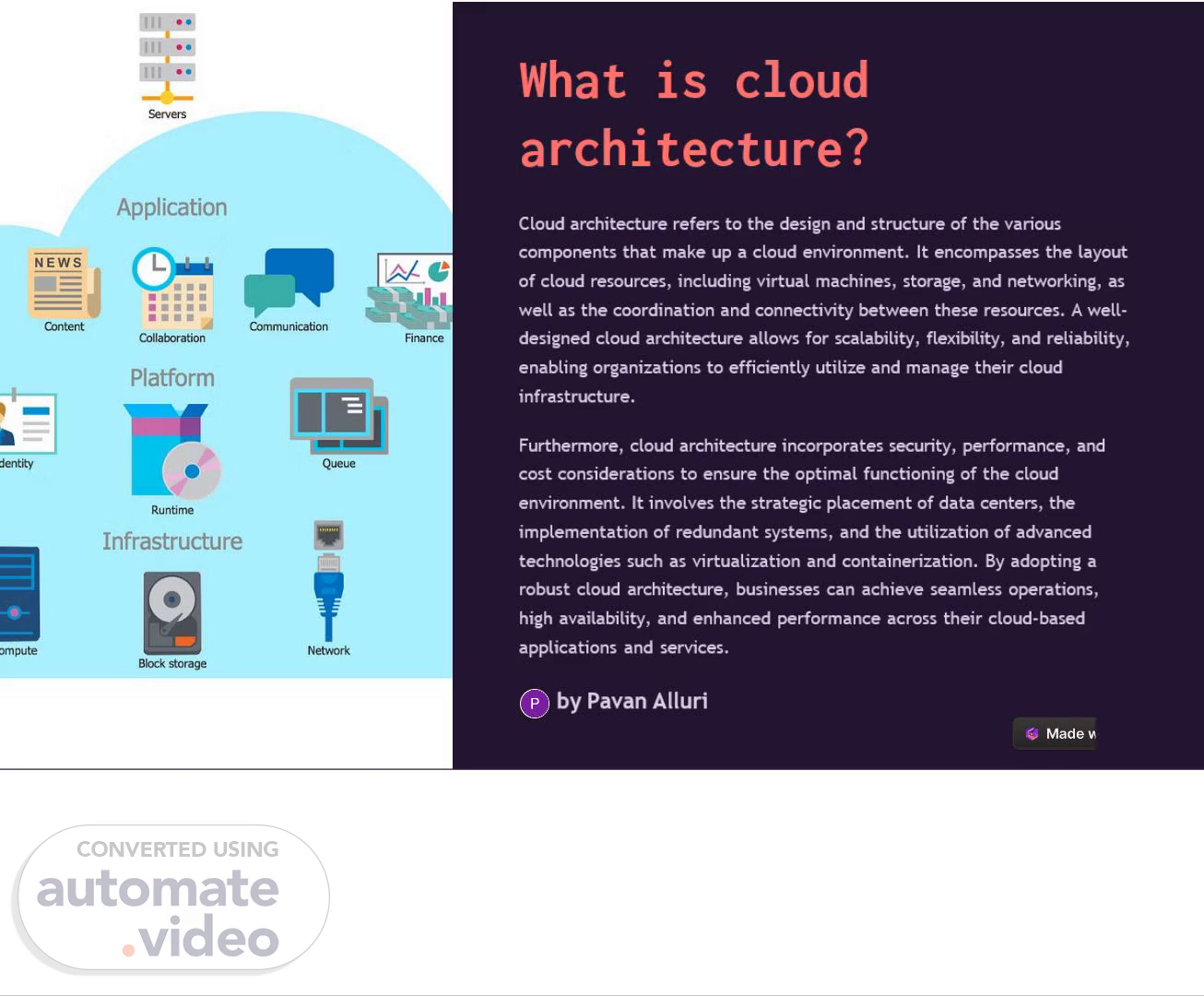Click the first paragraph about cloud architecture

tap(822, 310)
